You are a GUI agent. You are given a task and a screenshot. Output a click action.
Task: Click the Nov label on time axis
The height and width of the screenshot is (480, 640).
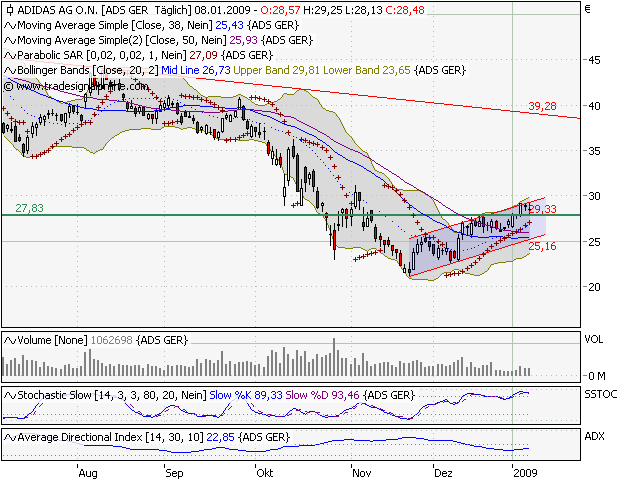tap(362, 473)
